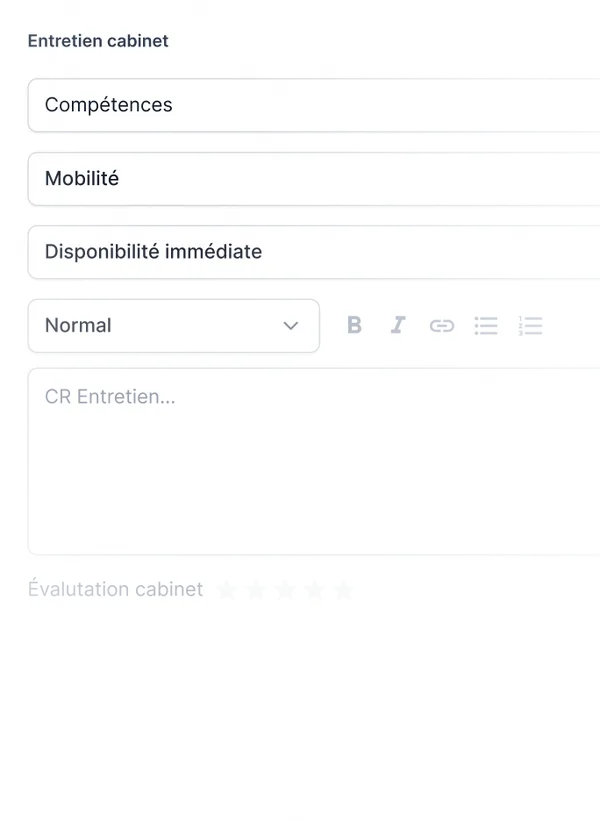Click the Entretien cabinet heading
This screenshot has height=821, width=600.
pyautogui.click(x=97, y=41)
